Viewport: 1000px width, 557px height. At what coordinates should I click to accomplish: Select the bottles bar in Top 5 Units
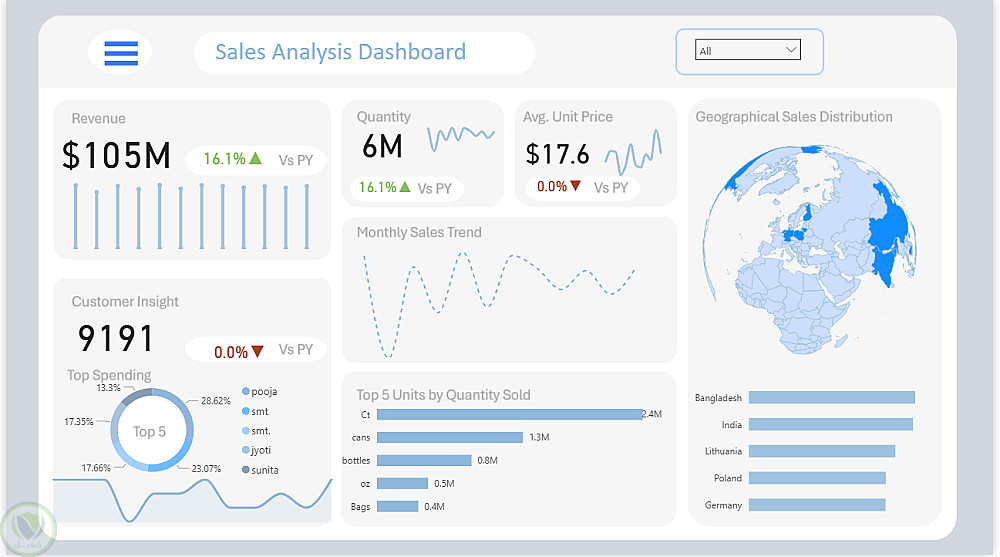point(424,460)
